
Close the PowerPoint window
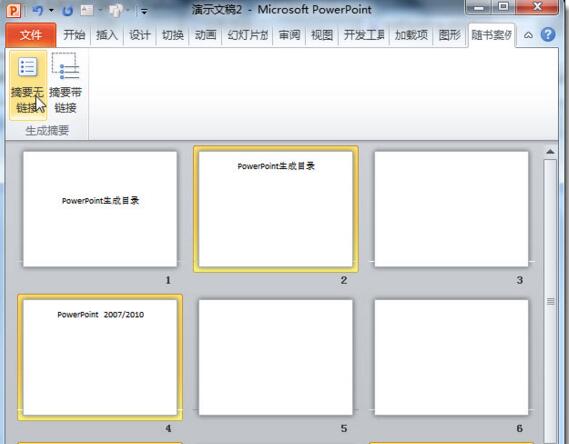(x=537, y=7)
